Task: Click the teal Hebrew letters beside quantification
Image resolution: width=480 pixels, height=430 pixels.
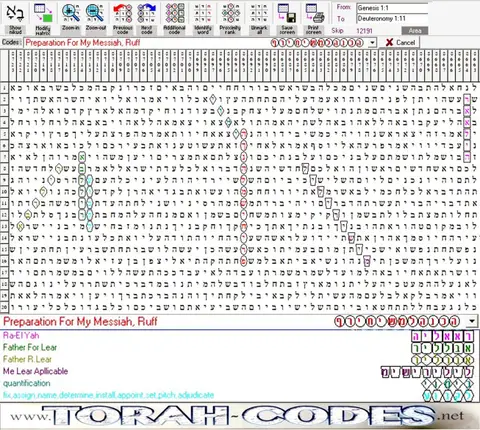Action: click(447, 384)
